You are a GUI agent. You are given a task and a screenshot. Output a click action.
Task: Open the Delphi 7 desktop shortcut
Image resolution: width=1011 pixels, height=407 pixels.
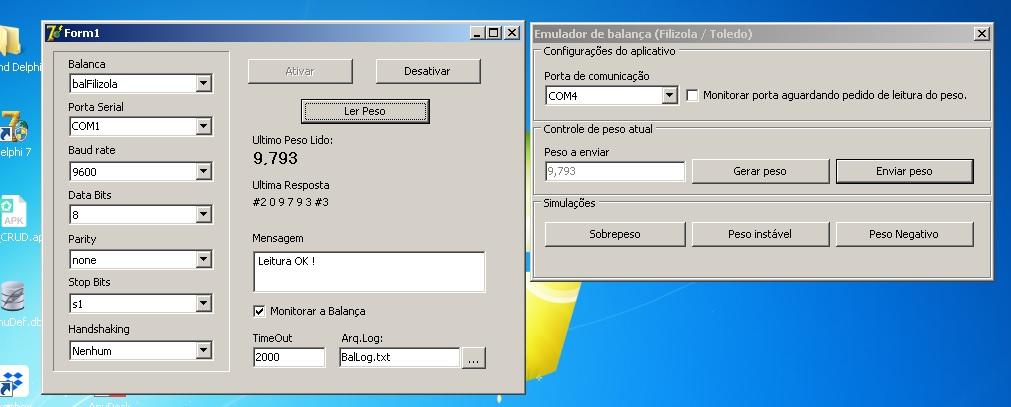tap(12, 127)
